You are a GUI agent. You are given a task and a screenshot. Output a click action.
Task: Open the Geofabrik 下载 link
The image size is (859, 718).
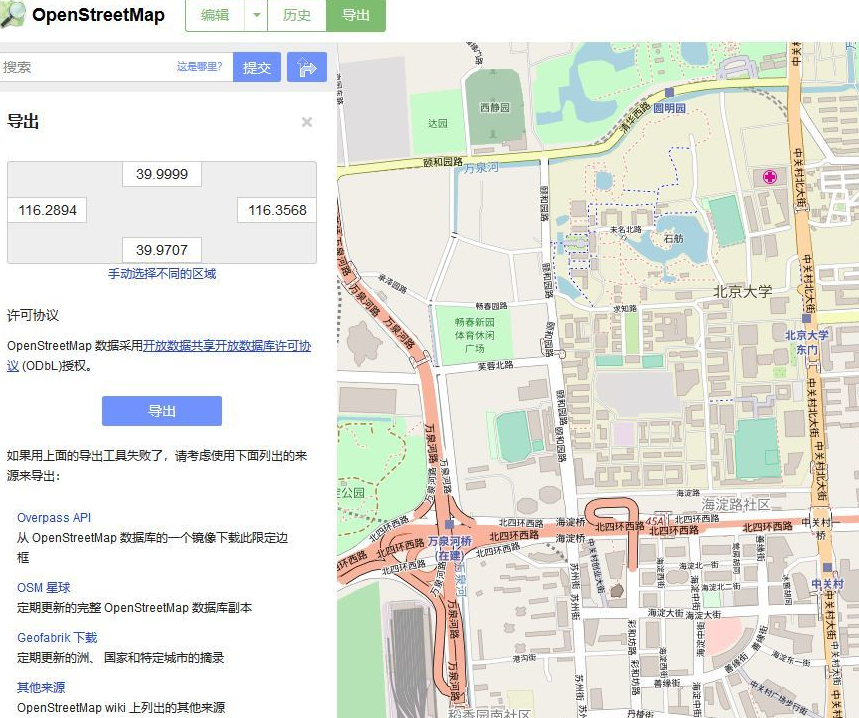(57, 637)
